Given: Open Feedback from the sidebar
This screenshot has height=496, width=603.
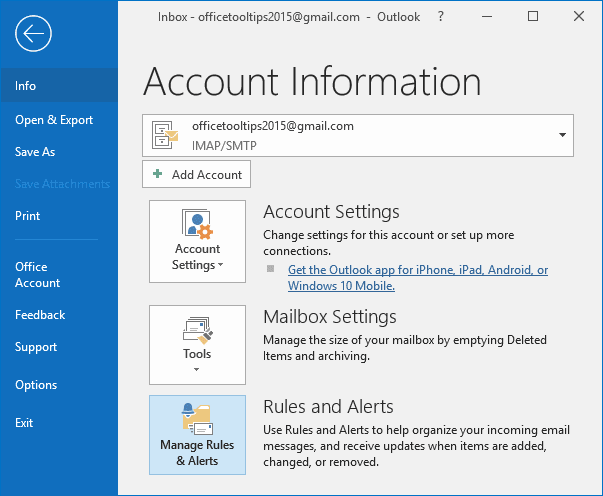Looking at the screenshot, I should (40, 315).
